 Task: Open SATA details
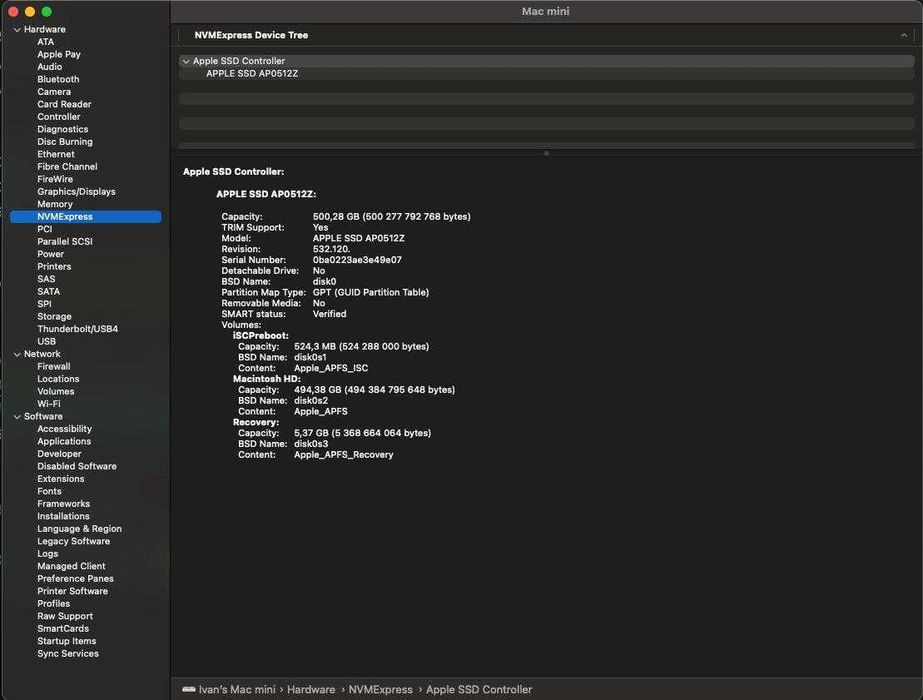(x=48, y=291)
